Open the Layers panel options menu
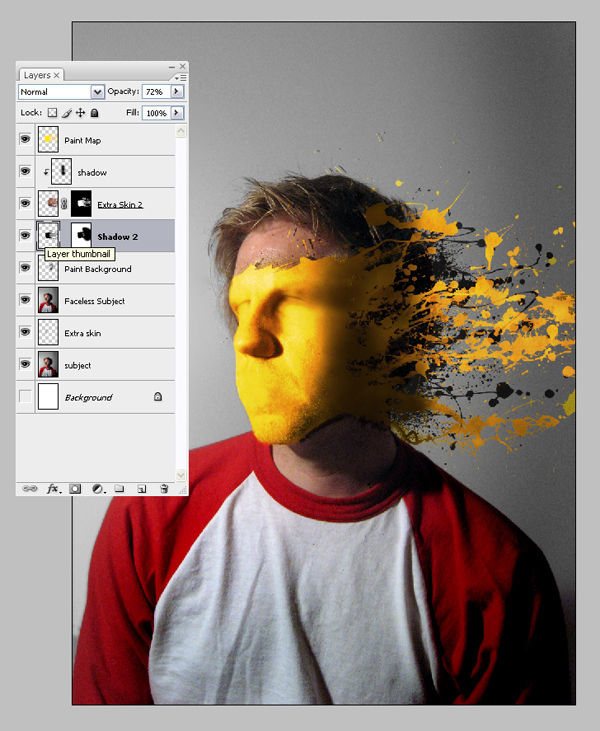Viewport: 600px width, 731px height. coord(180,77)
